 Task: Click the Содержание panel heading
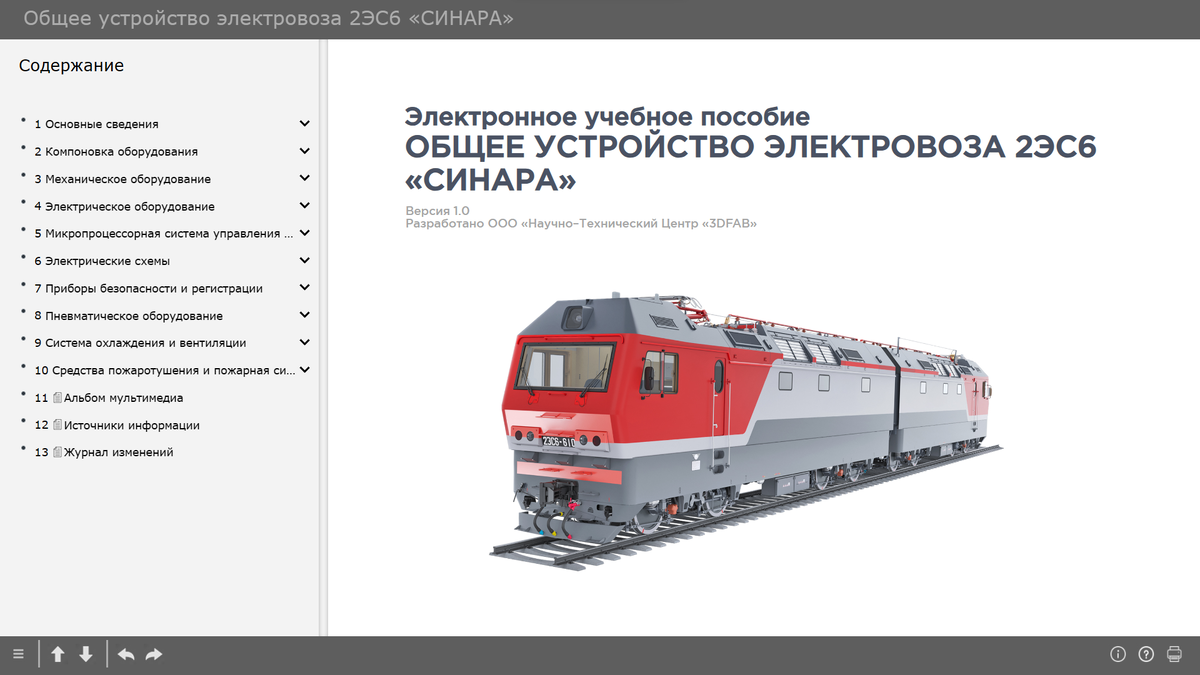point(71,66)
